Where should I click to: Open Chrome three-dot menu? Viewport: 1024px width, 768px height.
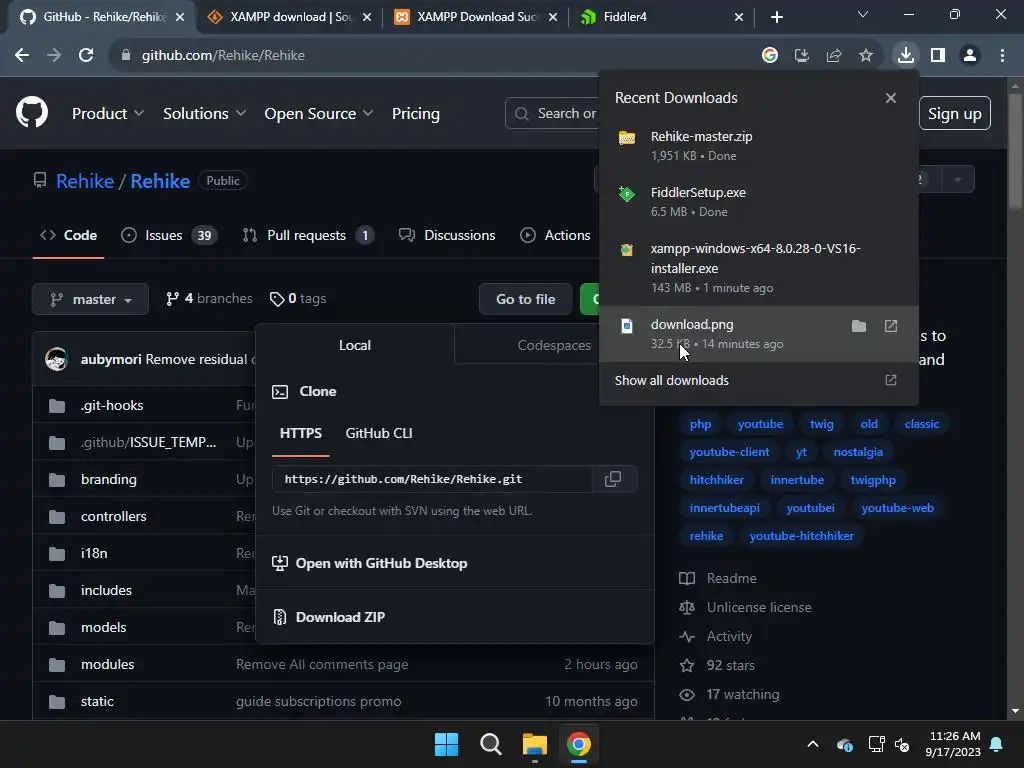(x=1002, y=56)
